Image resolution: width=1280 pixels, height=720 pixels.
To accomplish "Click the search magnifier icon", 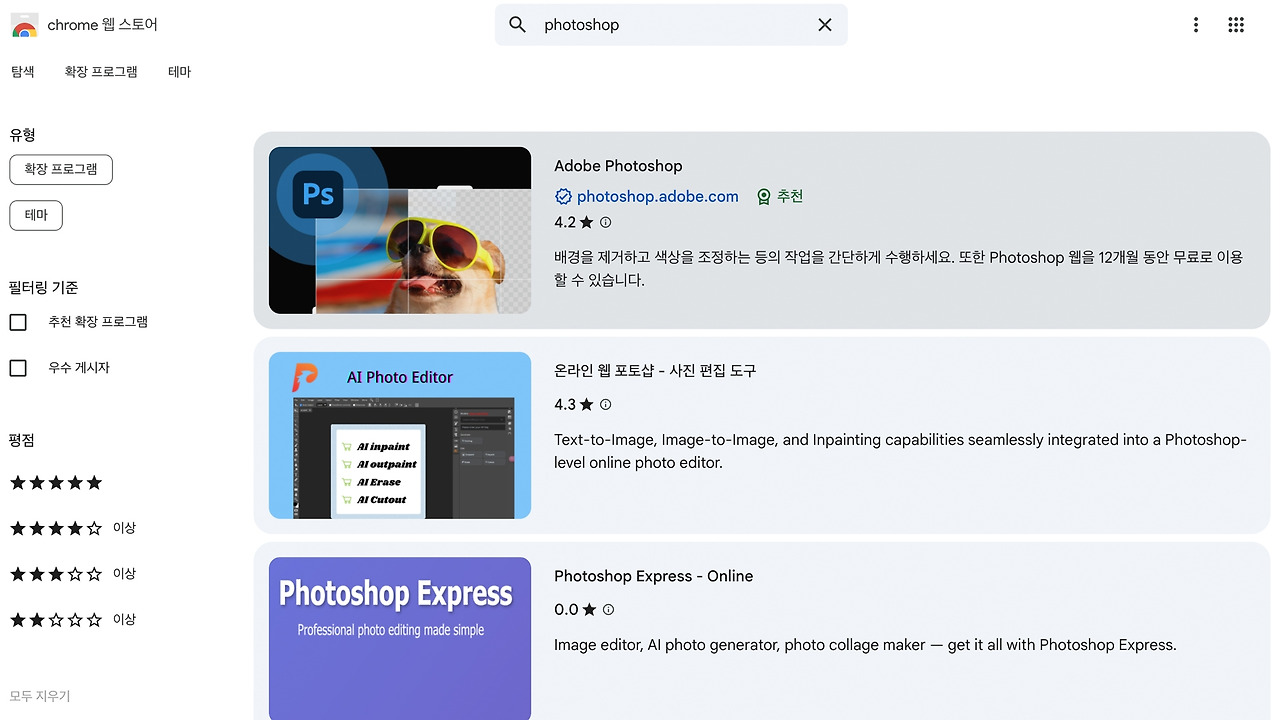I will (x=517, y=24).
